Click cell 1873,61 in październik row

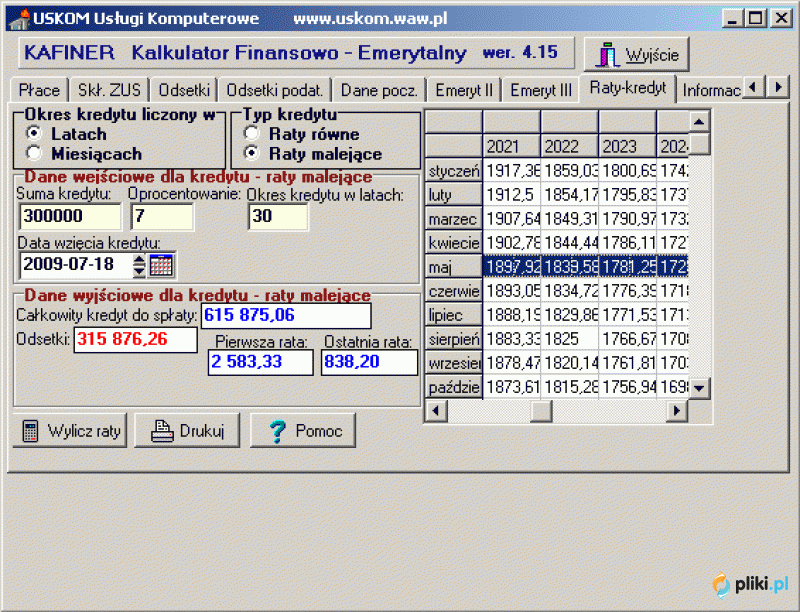pyautogui.click(x=512, y=387)
